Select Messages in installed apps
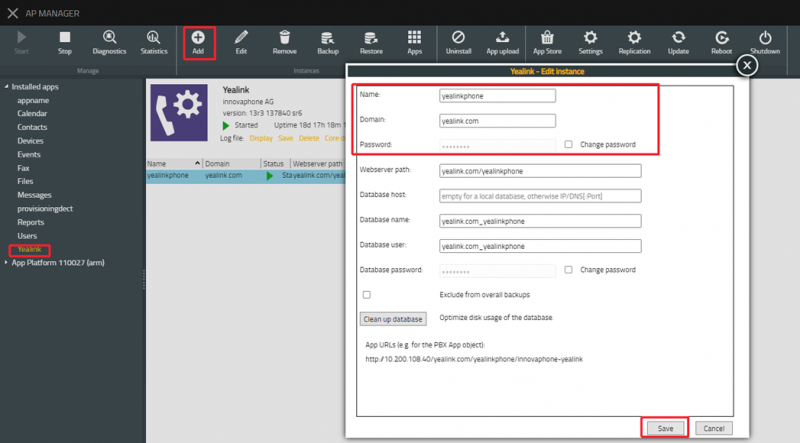800x443 pixels. pos(34,195)
